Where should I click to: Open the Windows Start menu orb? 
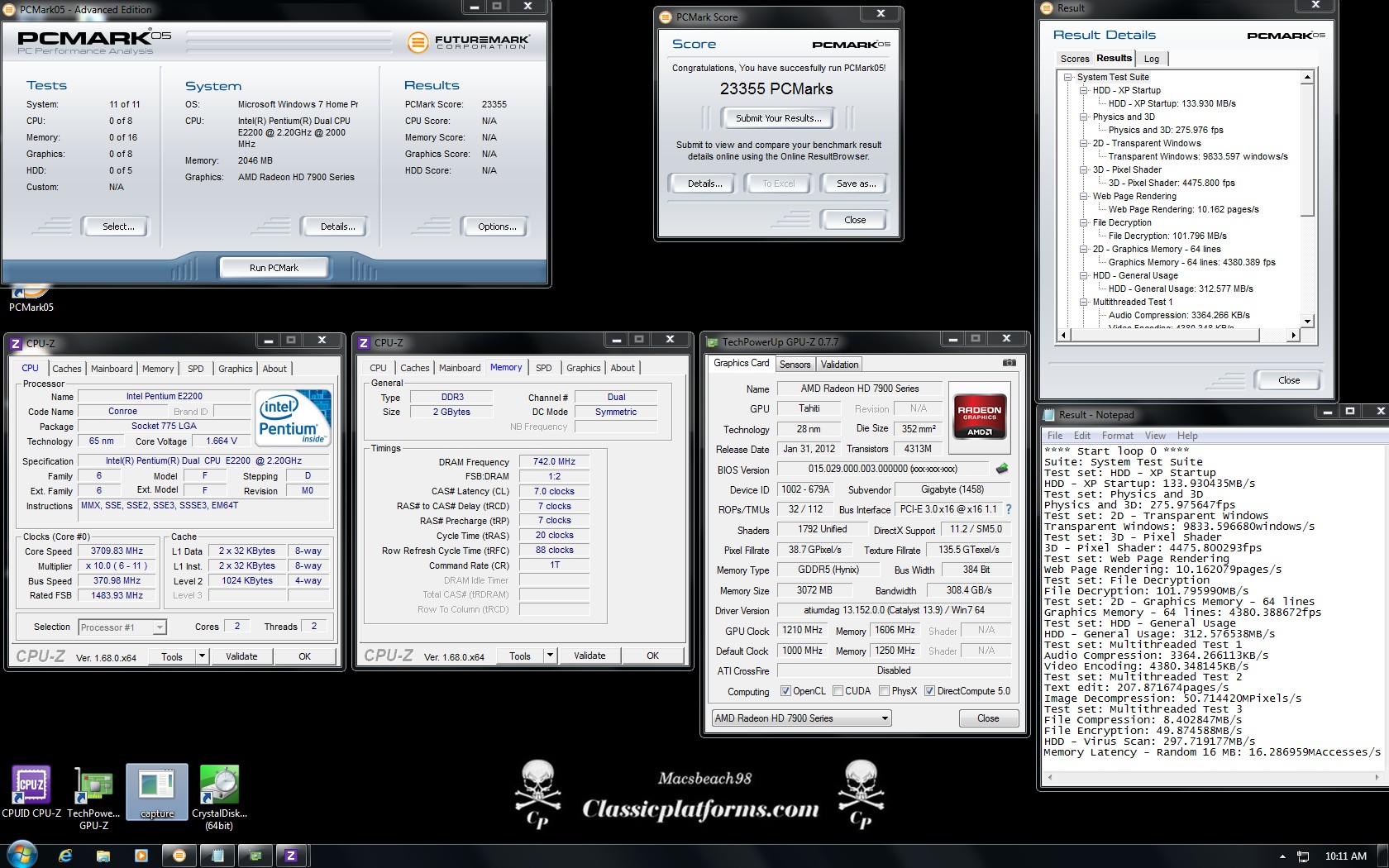(21, 855)
